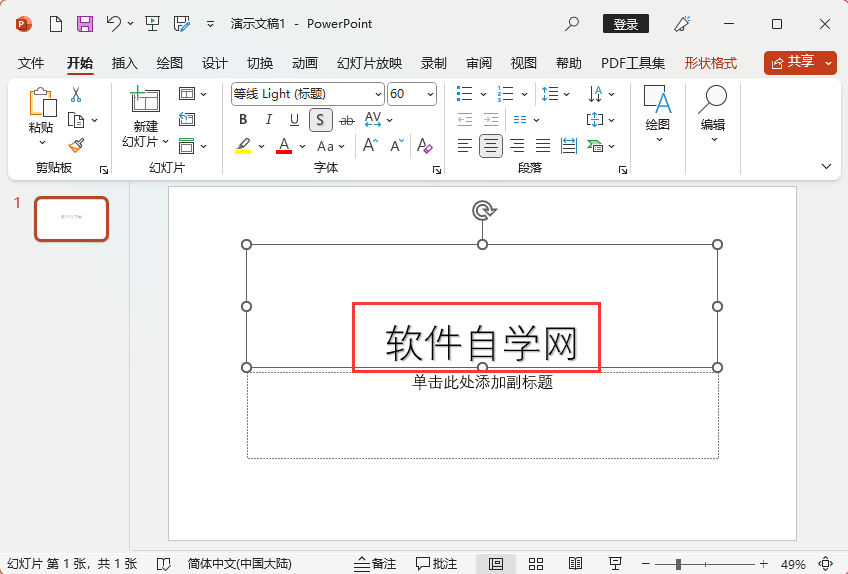Copy the selection to the clipboard
The image size is (848, 574).
click(76, 120)
